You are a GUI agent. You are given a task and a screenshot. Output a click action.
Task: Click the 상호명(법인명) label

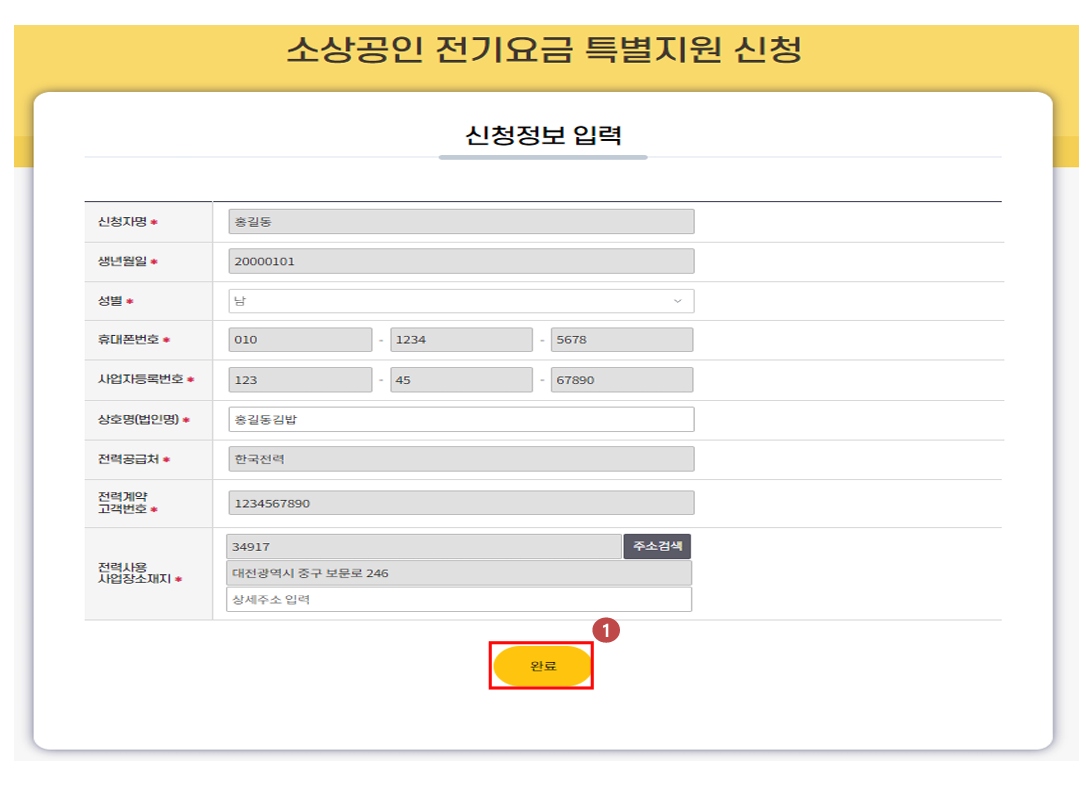(139, 419)
